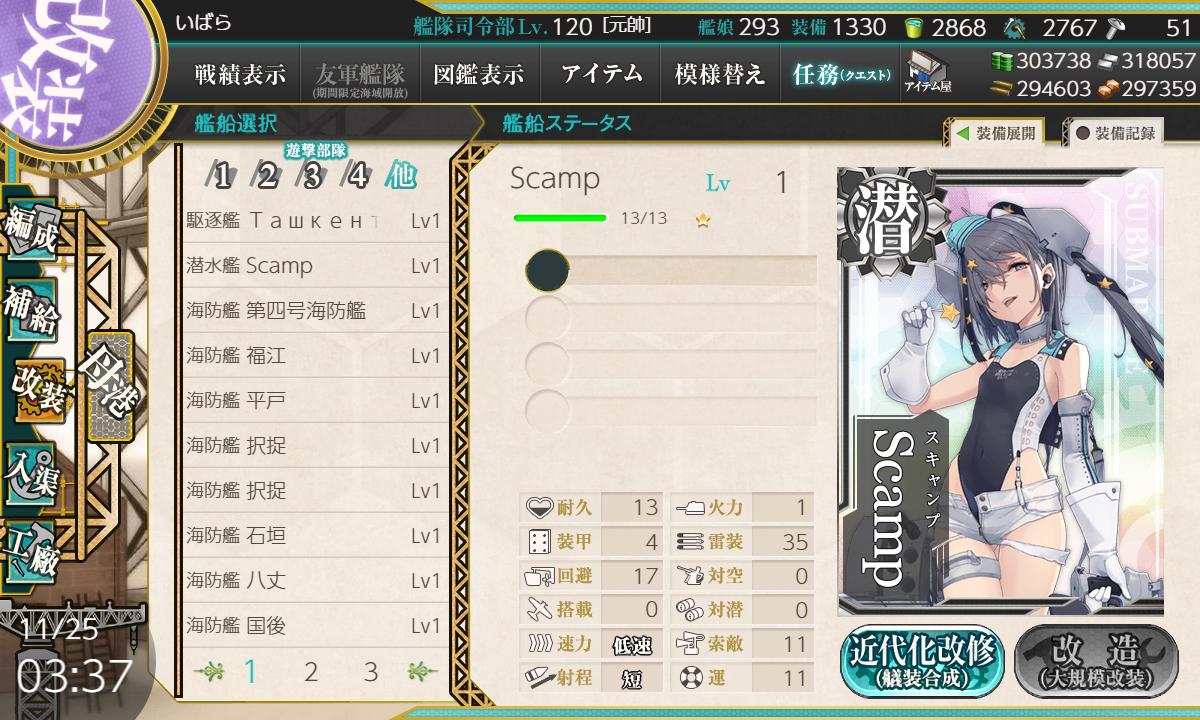Click the first equipment slot circle
This screenshot has height=720, width=1200.
point(547,271)
